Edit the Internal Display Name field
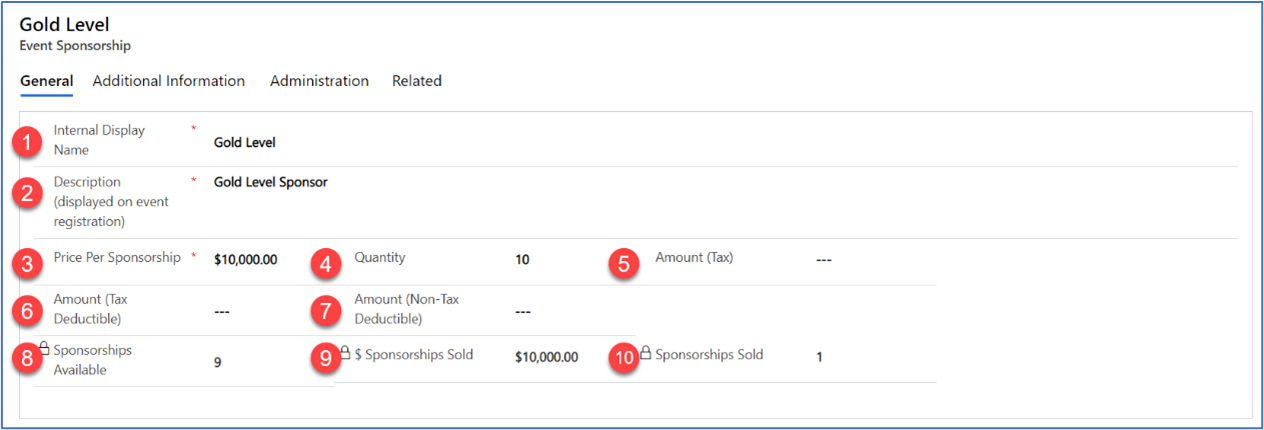Viewport: 1264px width, 430px height. 245,142
